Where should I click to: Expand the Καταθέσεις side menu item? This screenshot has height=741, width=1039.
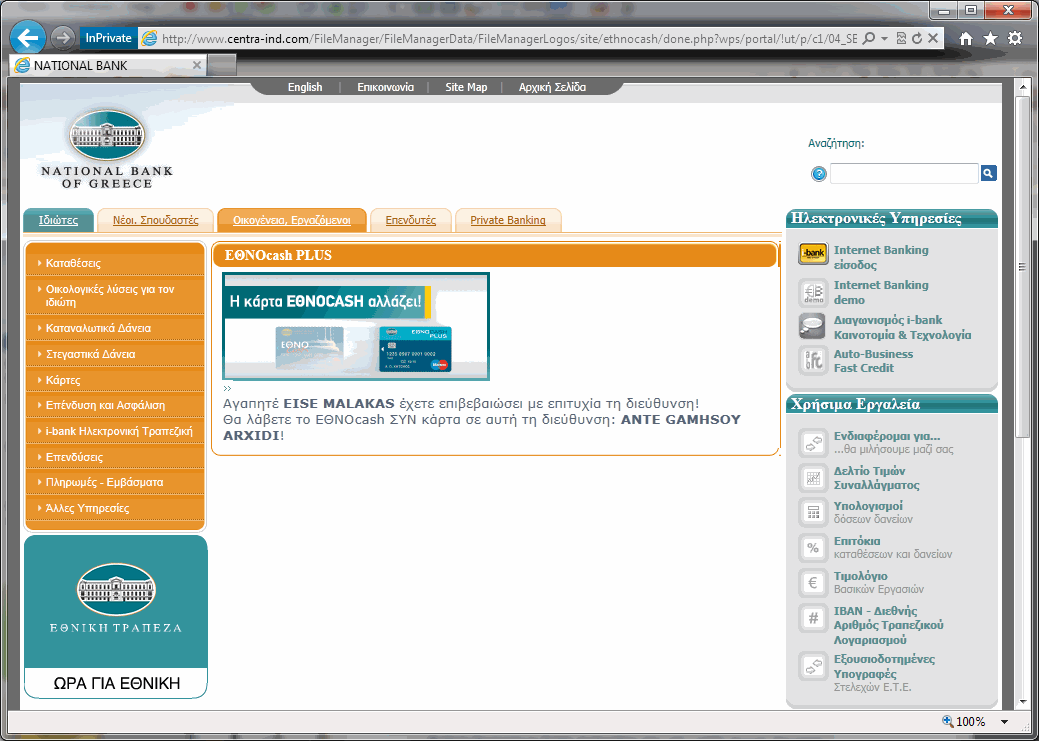click(x=115, y=263)
